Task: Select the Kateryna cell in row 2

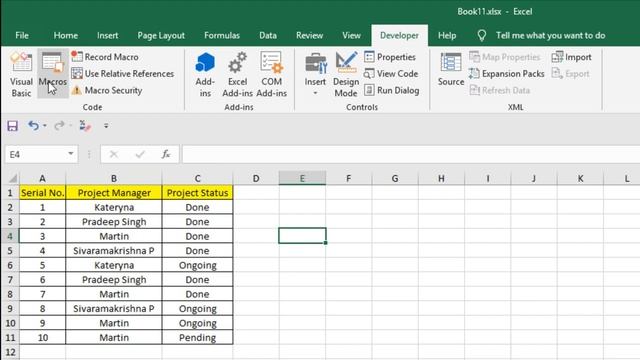Action: [x=113, y=207]
